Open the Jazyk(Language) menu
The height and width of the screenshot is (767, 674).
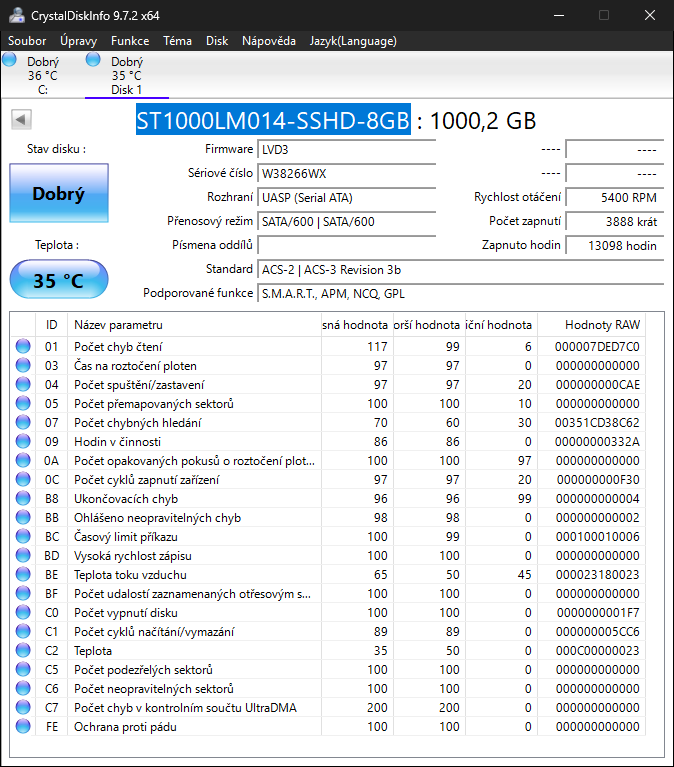353,41
